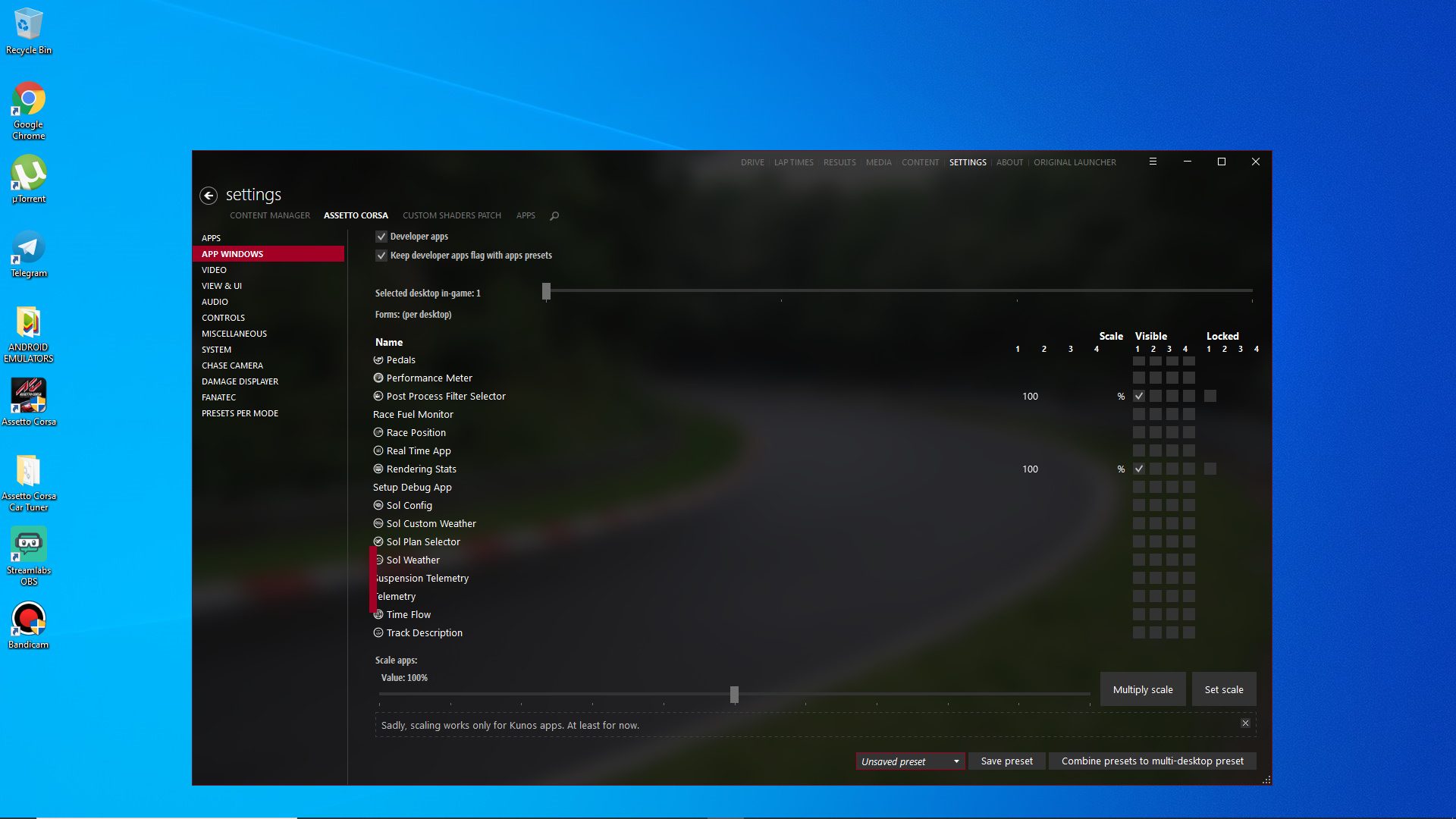Select the Assetto Corsa desktop shortcut
The width and height of the screenshot is (1456, 819).
(x=29, y=402)
